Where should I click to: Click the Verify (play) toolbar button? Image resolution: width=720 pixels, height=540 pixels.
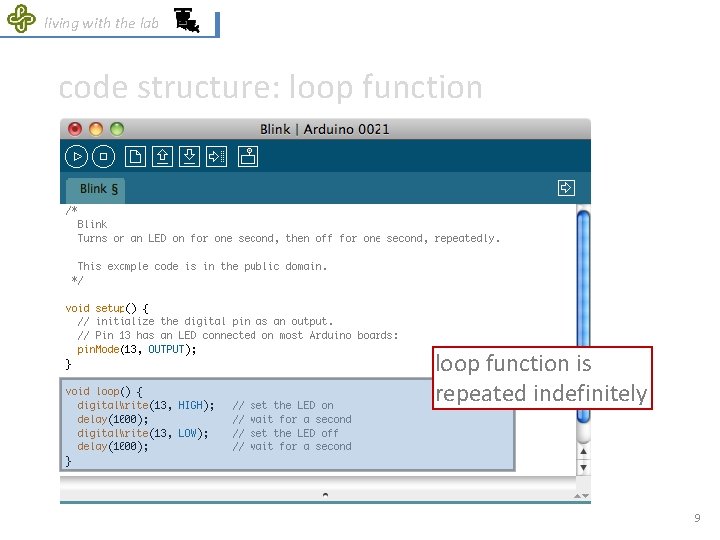pos(77,157)
